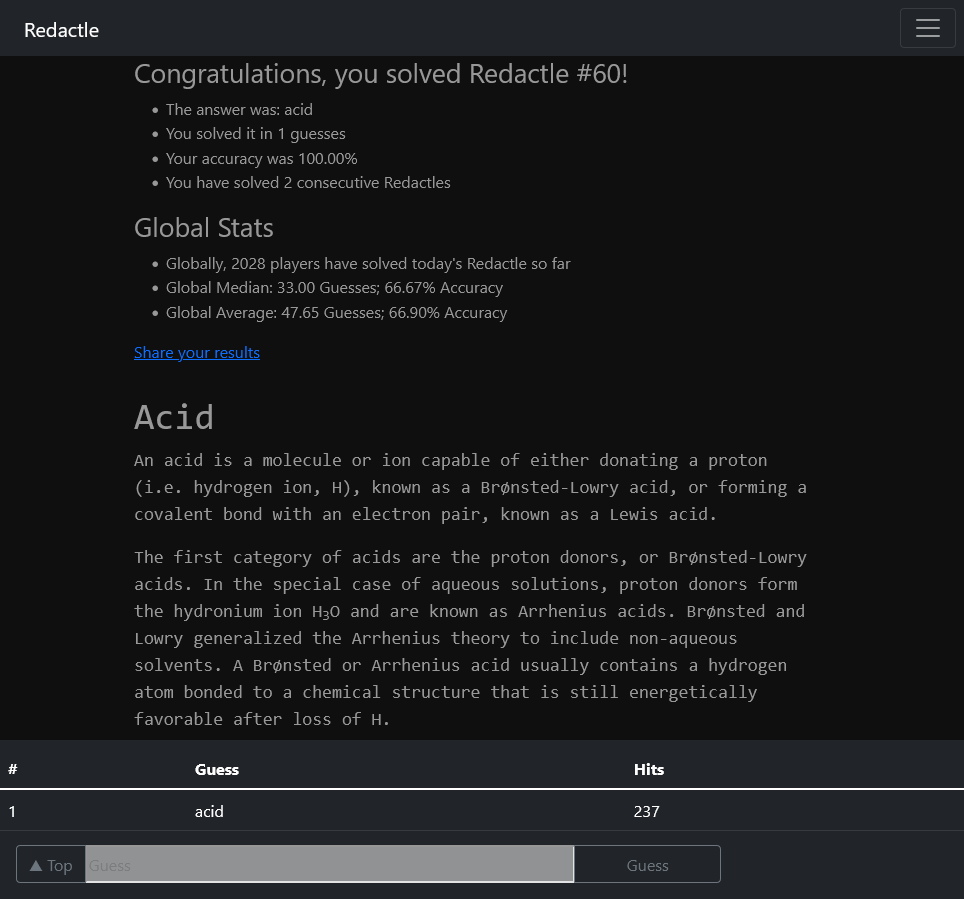This screenshot has height=899, width=964.
Task: Click the Guess column header
Action: point(217,769)
